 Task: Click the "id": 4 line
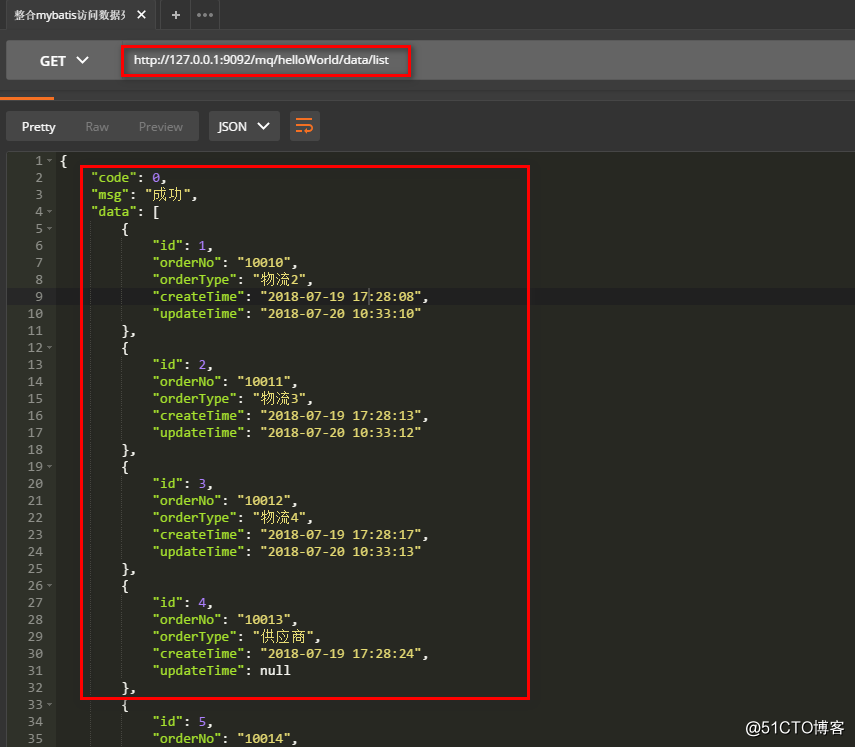tap(183, 603)
